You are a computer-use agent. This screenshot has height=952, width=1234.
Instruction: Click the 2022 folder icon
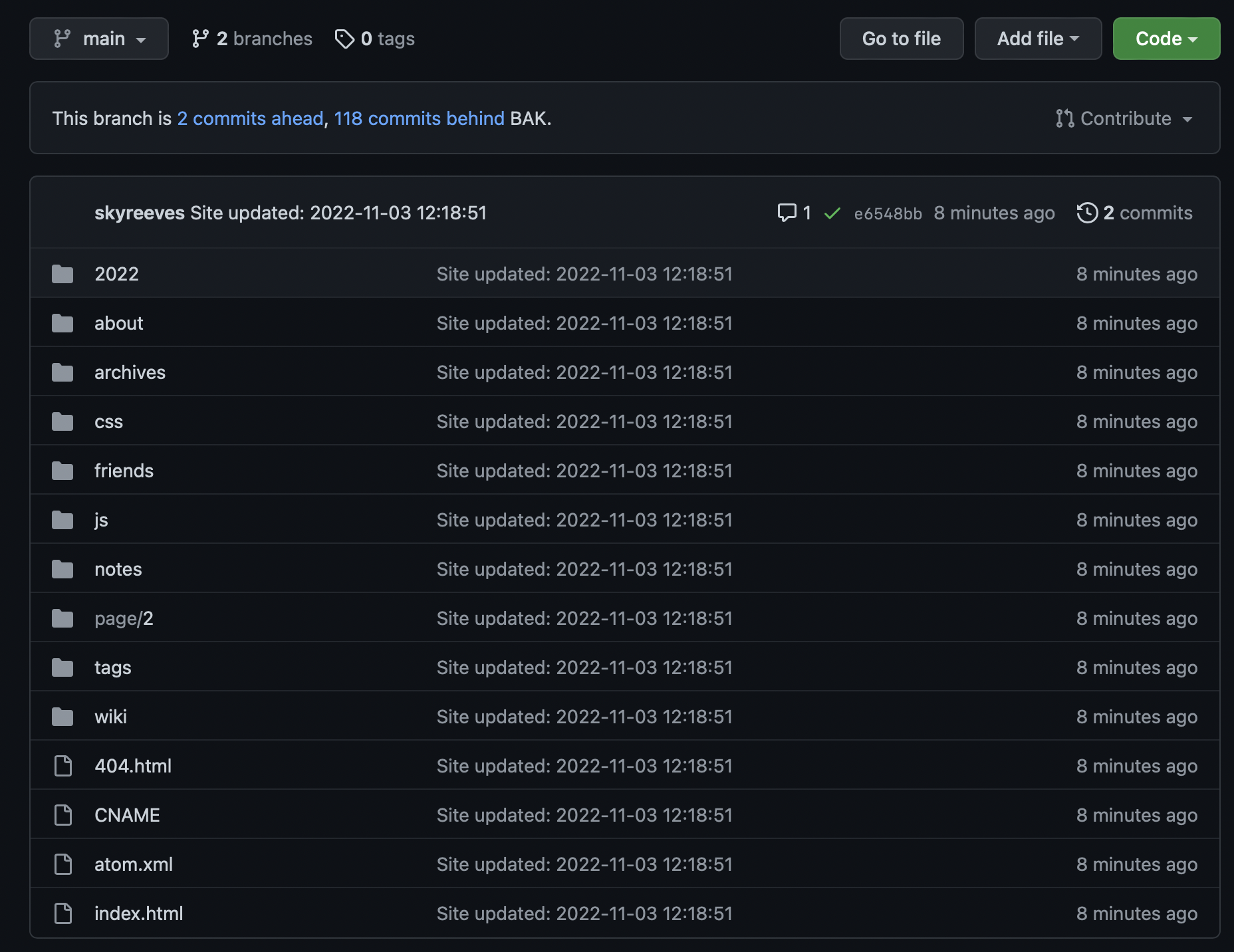[x=62, y=274]
